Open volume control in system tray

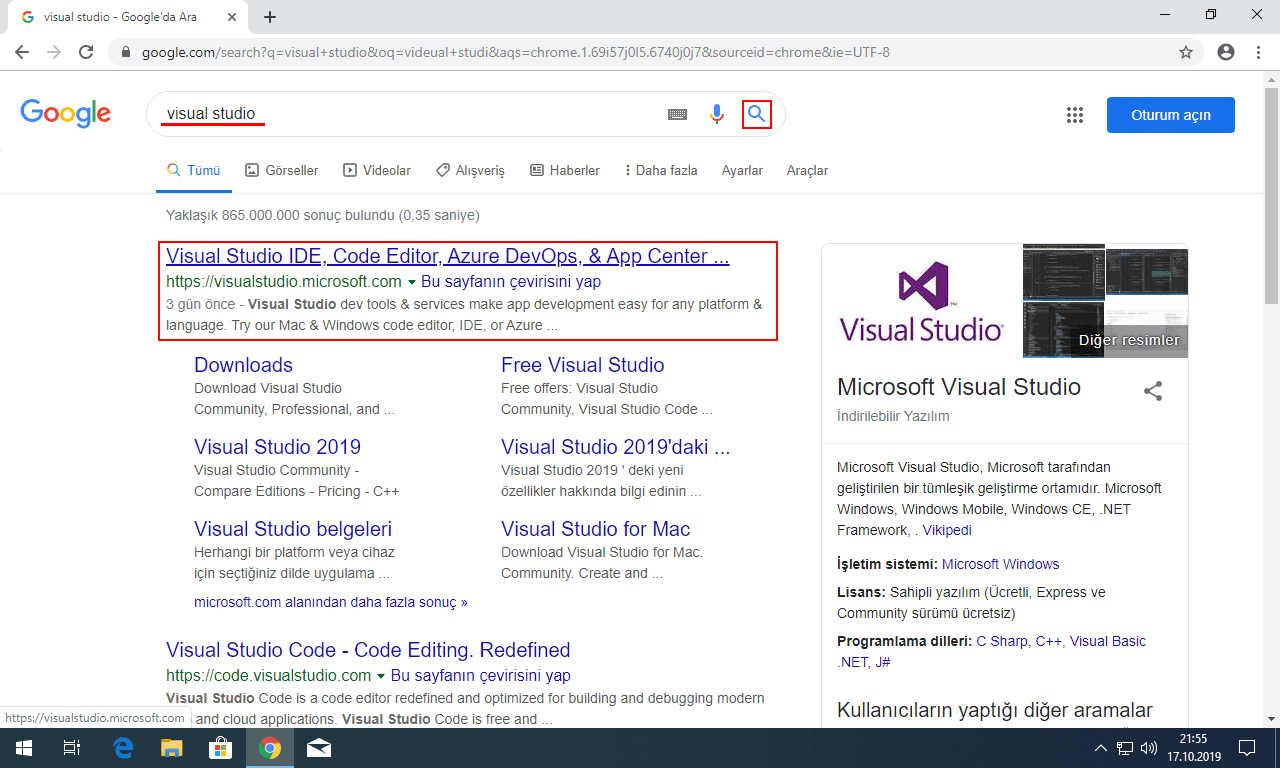pyautogui.click(x=1149, y=748)
